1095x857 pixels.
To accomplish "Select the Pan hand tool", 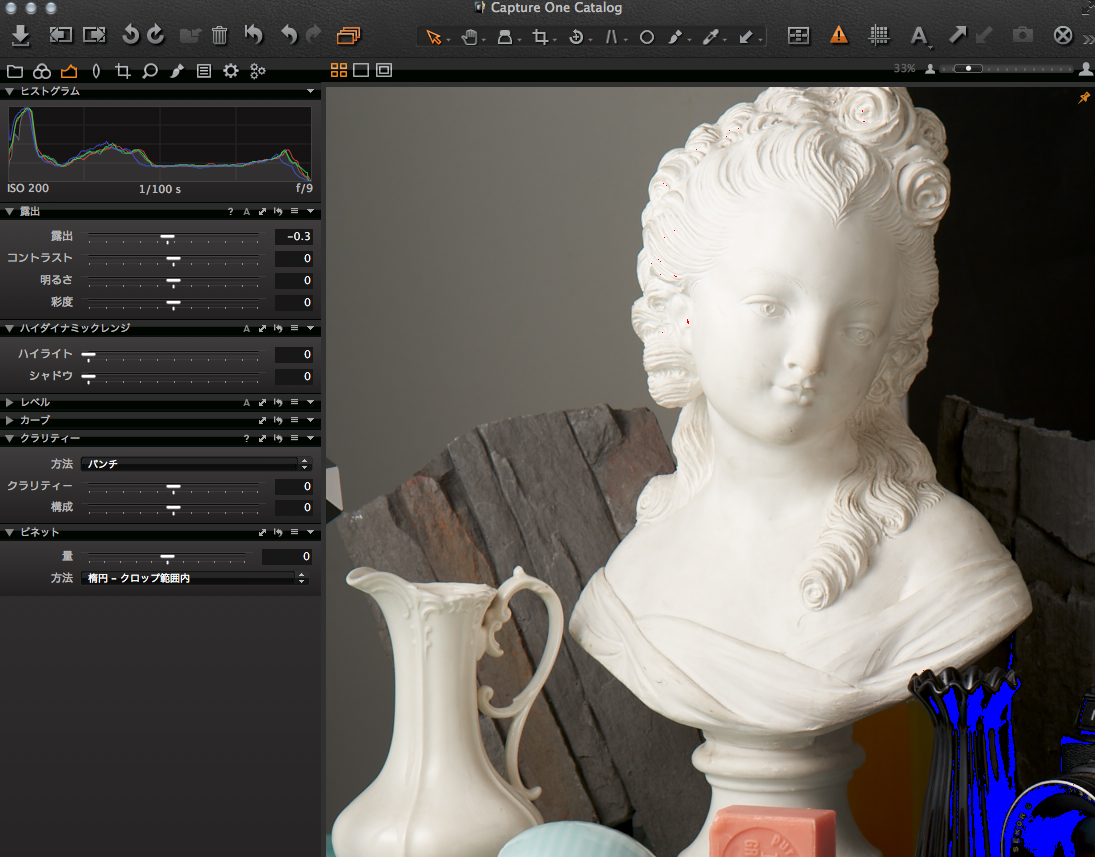I will pos(469,37).
